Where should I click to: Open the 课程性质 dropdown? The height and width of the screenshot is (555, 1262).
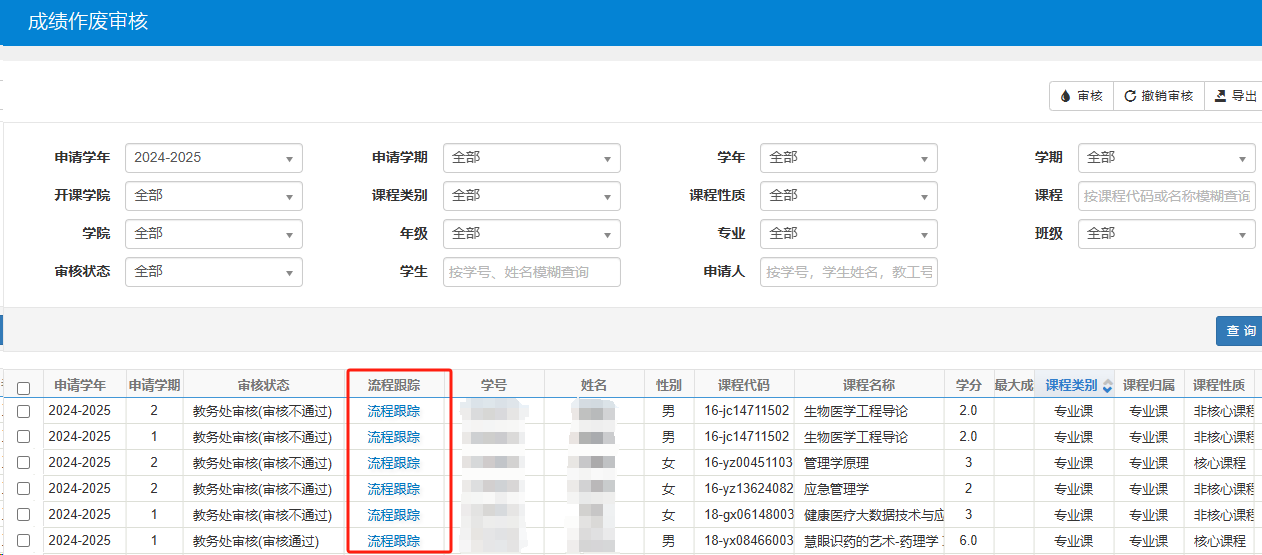(848, 196)
